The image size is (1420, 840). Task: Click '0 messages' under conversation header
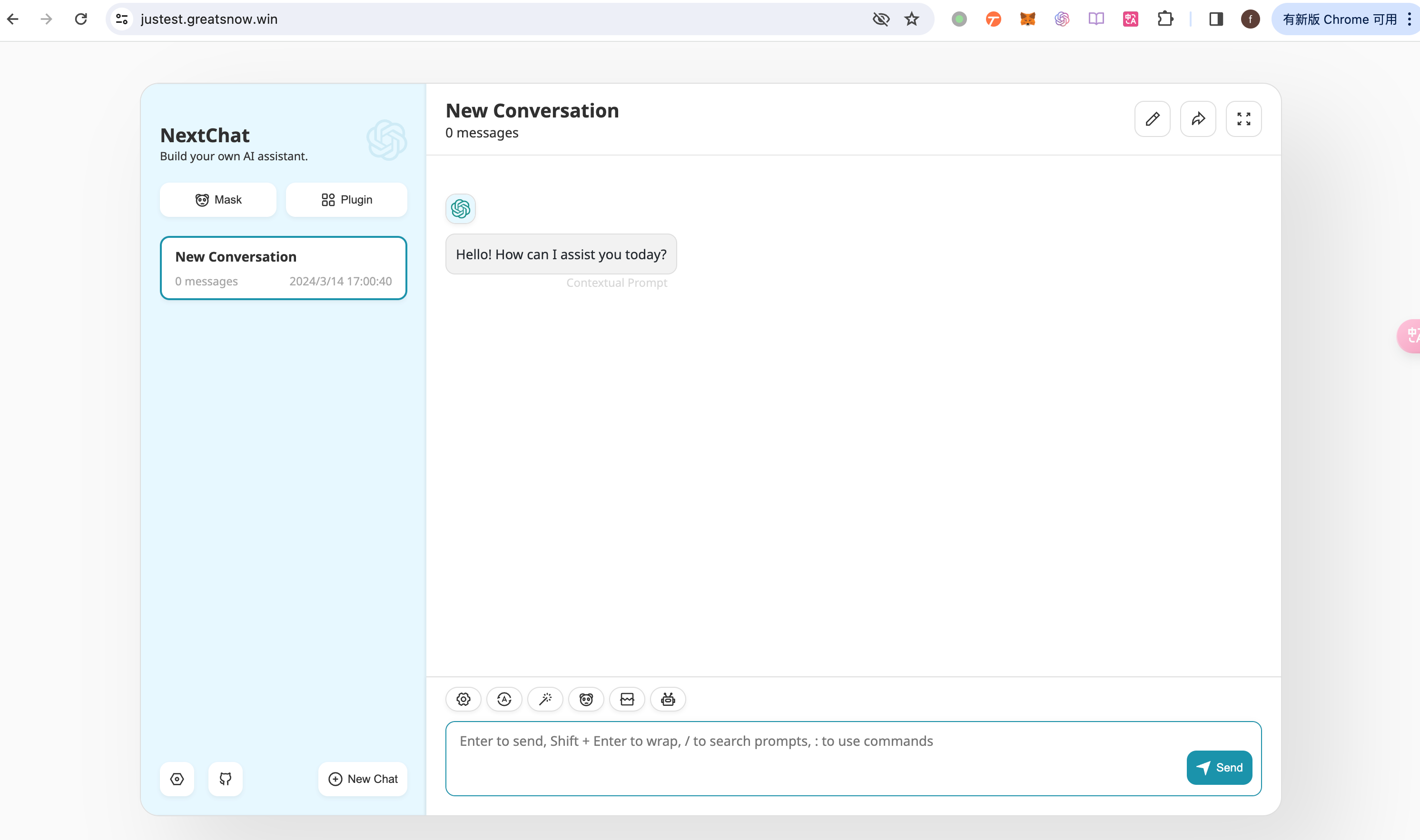click(482, 133)
